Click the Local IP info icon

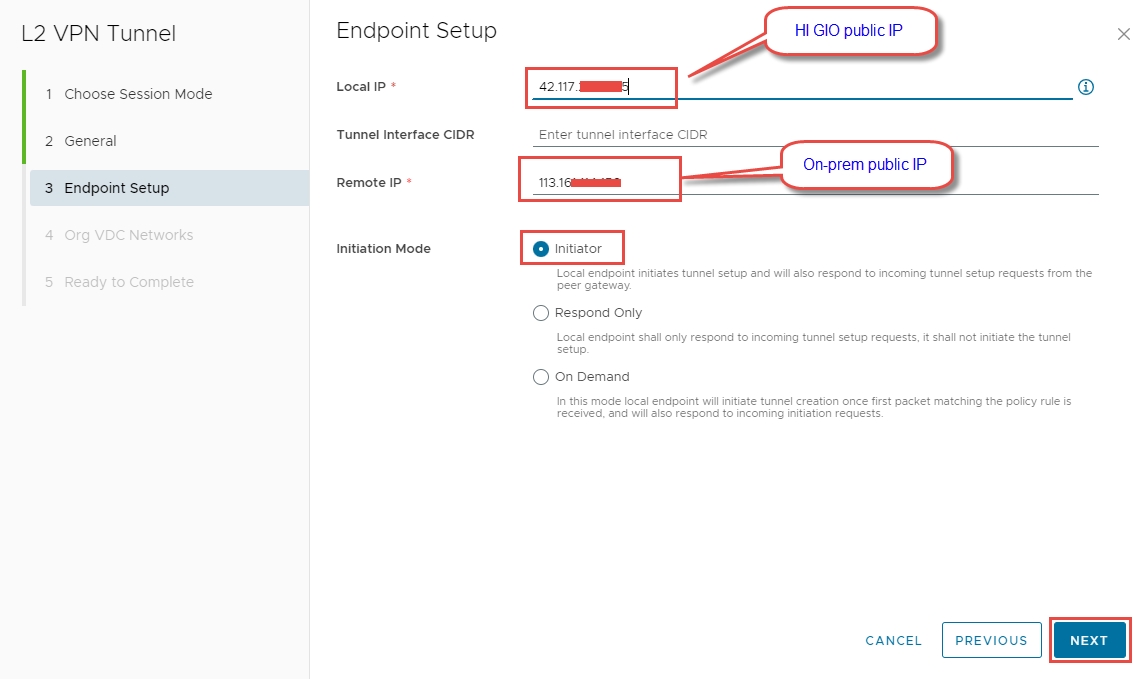click(1086, 87)
